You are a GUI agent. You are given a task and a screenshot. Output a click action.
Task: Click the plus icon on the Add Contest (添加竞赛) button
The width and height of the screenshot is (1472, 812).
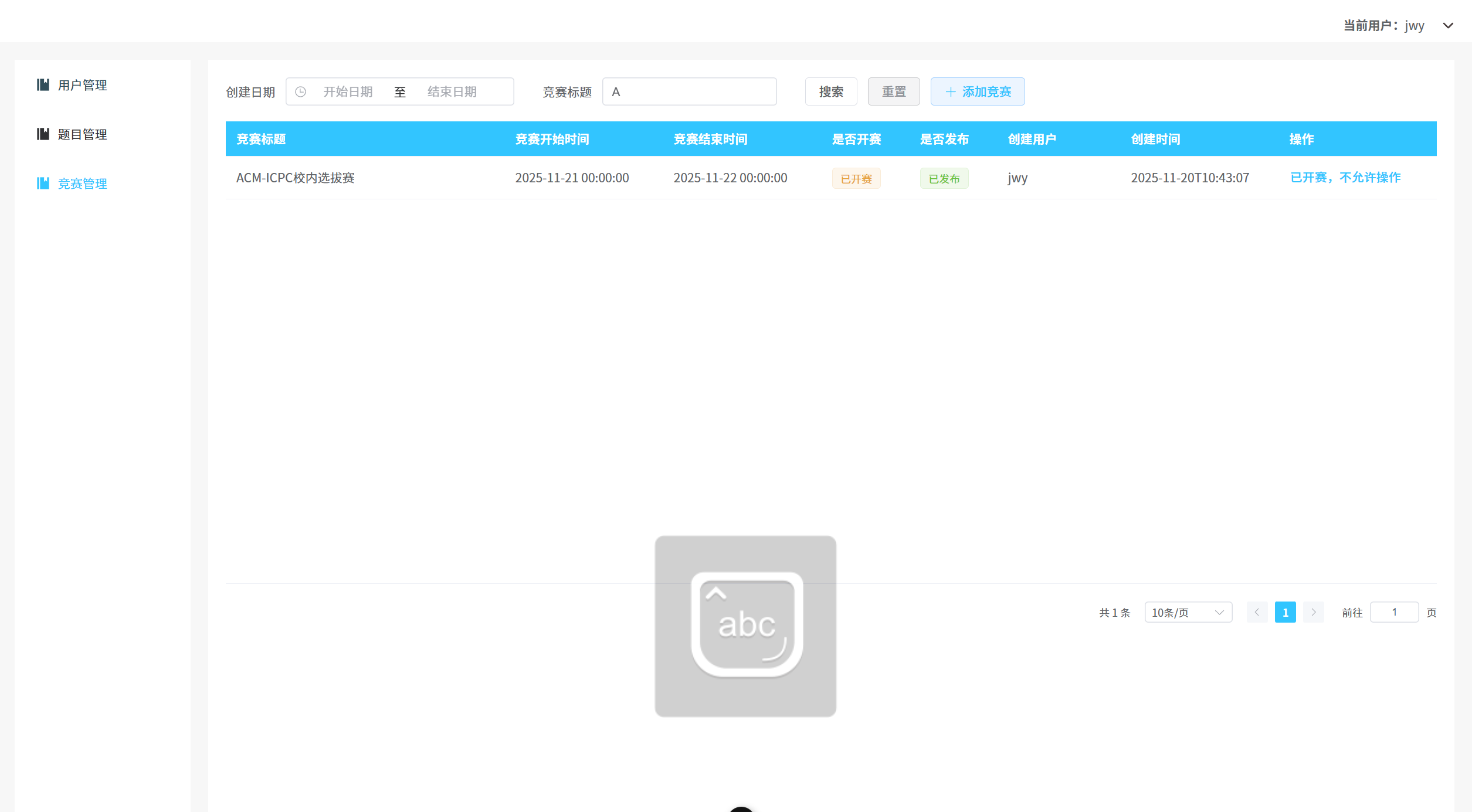pos(950,92)
